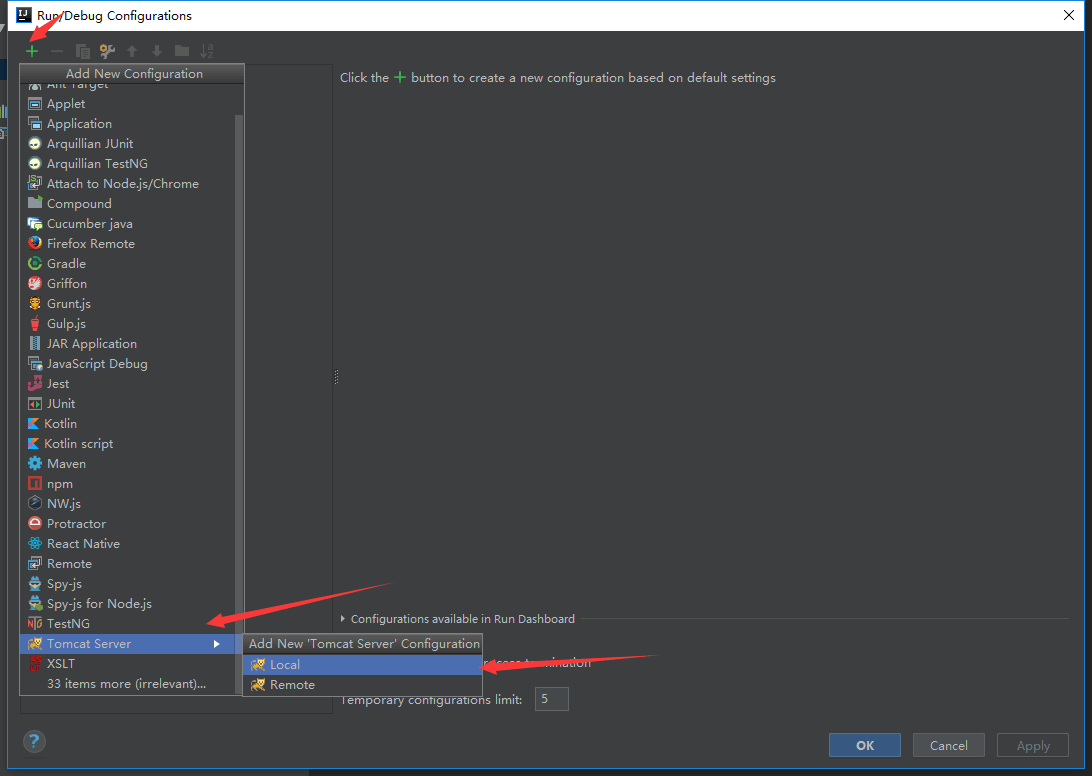Choose Attach to Node.js/Chrome entry
Viewport: 1092px width, 776px height.
point(128,184)
